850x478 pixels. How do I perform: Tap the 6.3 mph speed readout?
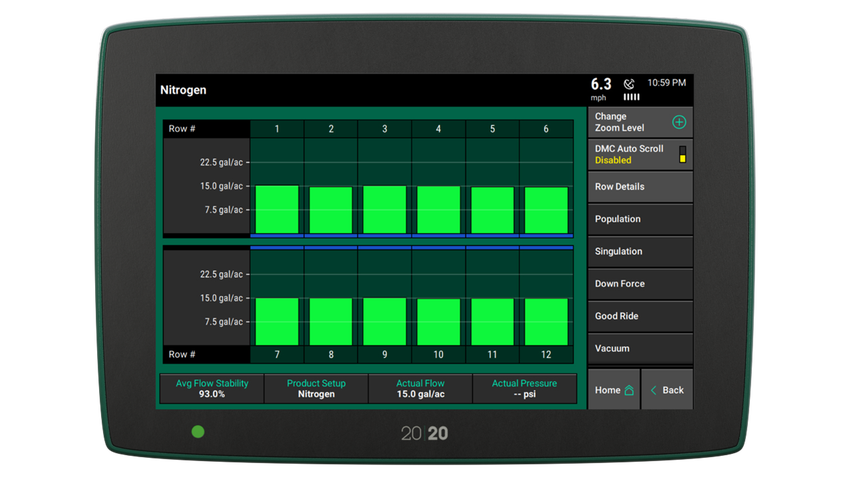601,89
